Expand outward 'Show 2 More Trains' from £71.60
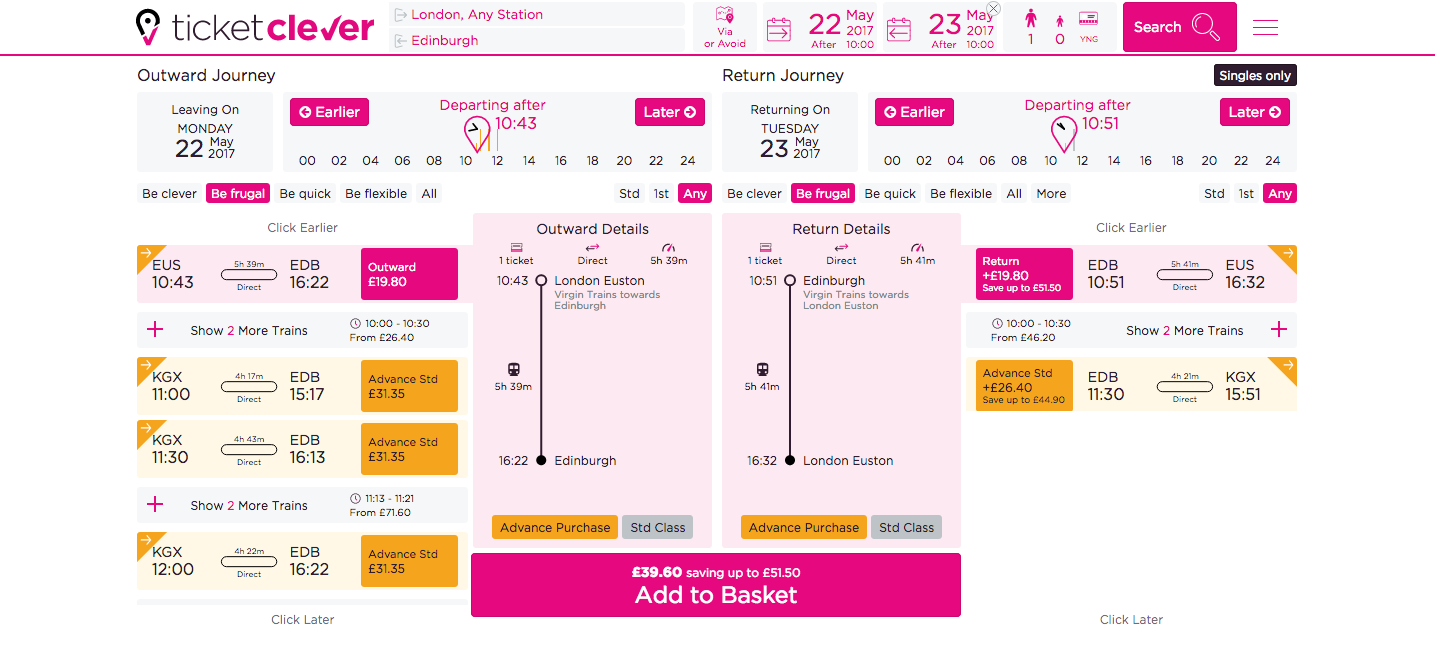The width and height of the screenshot is (1435, 652). (x=155, y=505)
